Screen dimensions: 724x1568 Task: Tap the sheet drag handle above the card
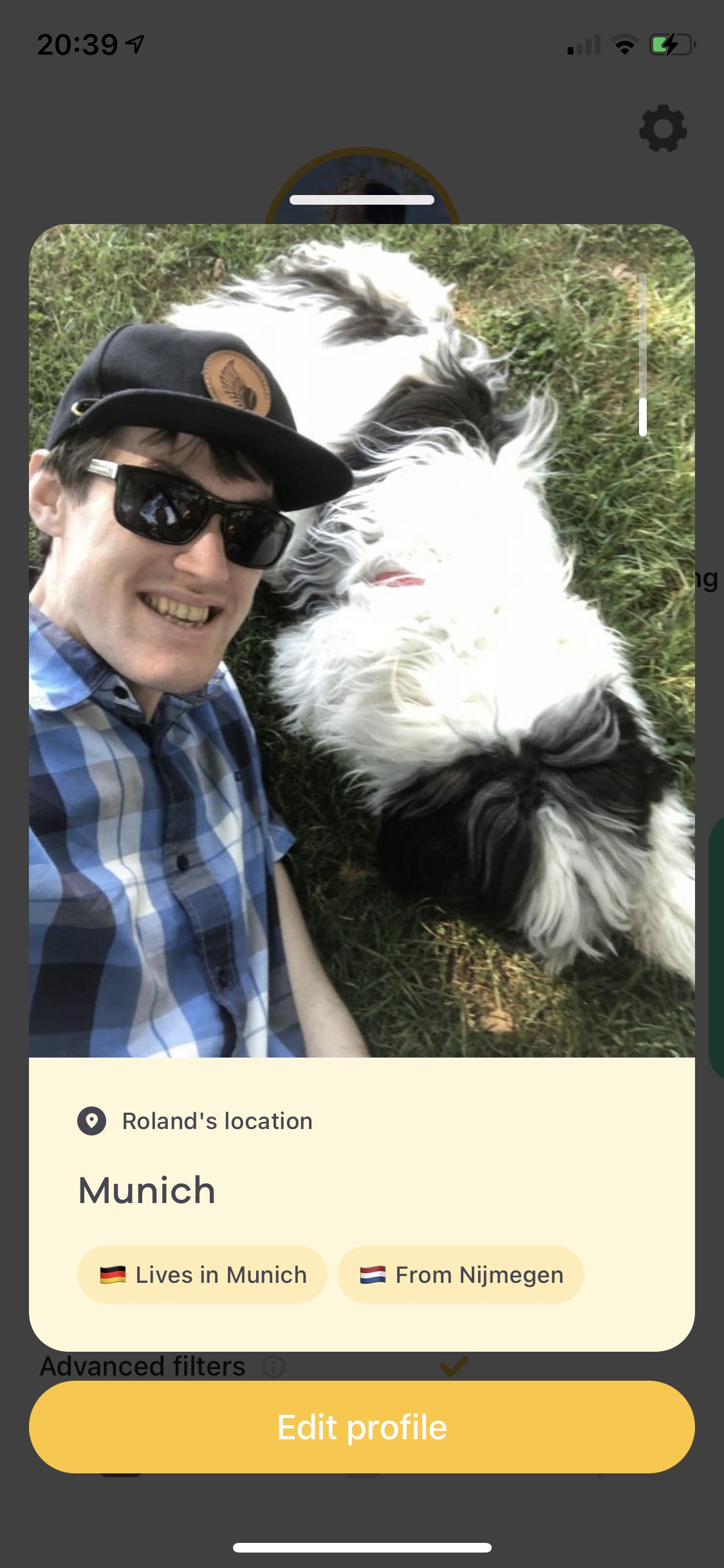coord(362,200)
